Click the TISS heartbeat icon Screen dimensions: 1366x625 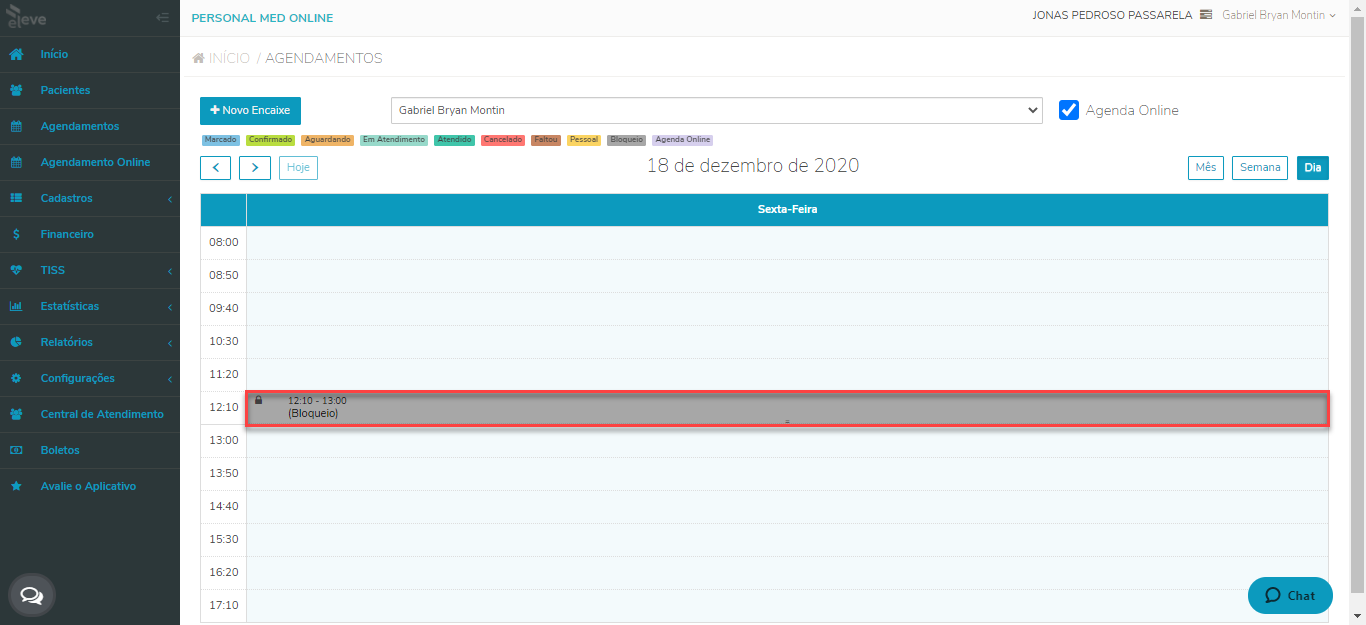(x=16, y=270)
